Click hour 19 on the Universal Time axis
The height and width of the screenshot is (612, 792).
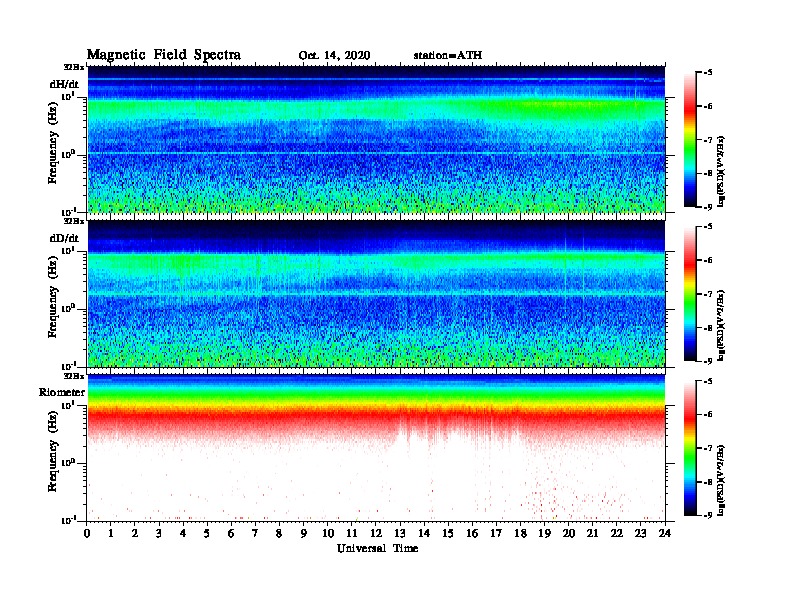[x=544, y=534]
